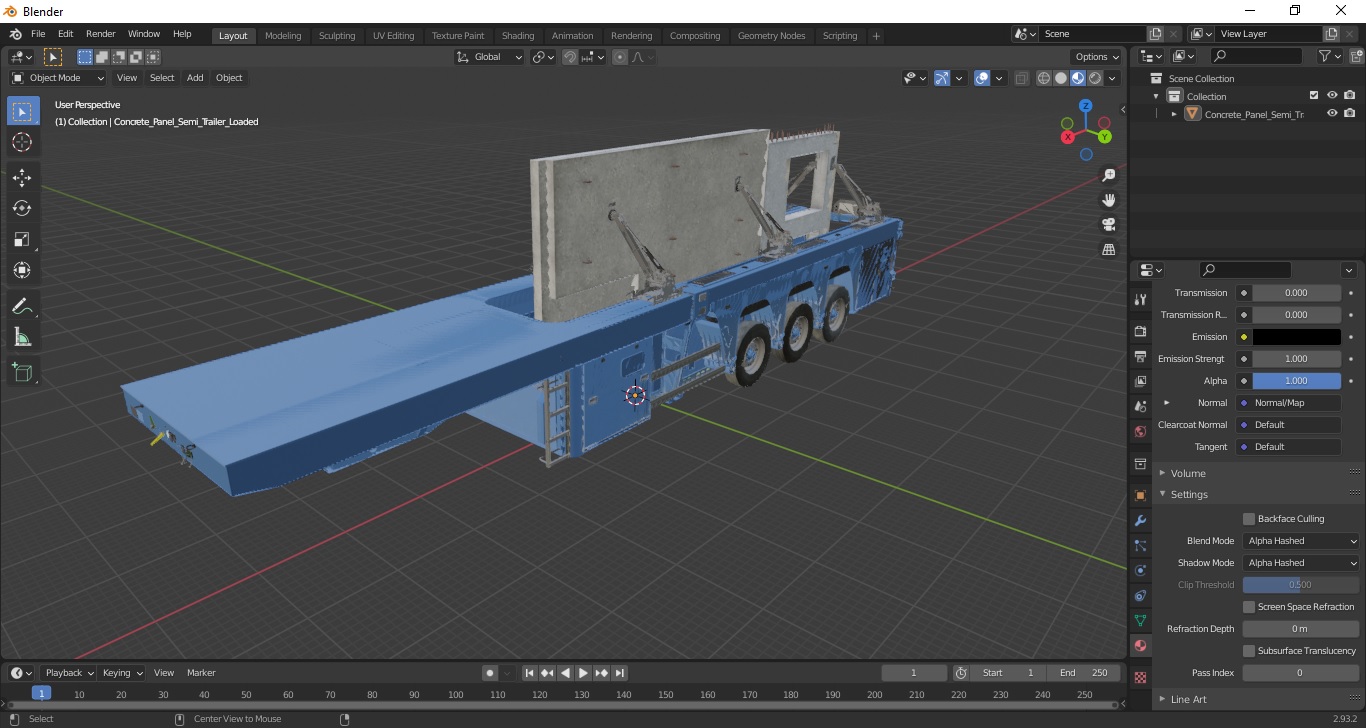Switch to the Shading workspace tab
The height and width of the screenshot is (728, 1366).
[x=518, y=36]
